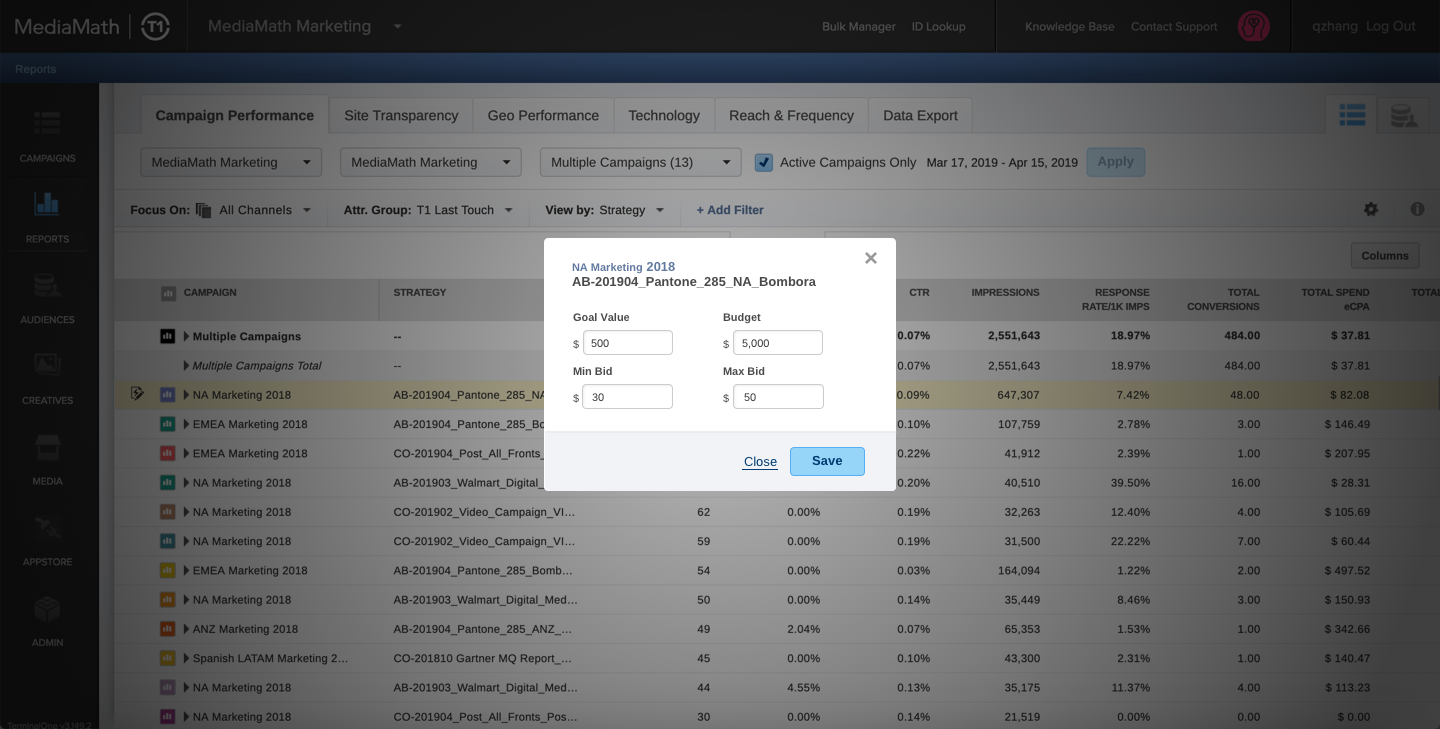The height and width of the screenshot is (729, 1440).
Task: Open the data export icon beside list view
Action: coord(1403,116)
